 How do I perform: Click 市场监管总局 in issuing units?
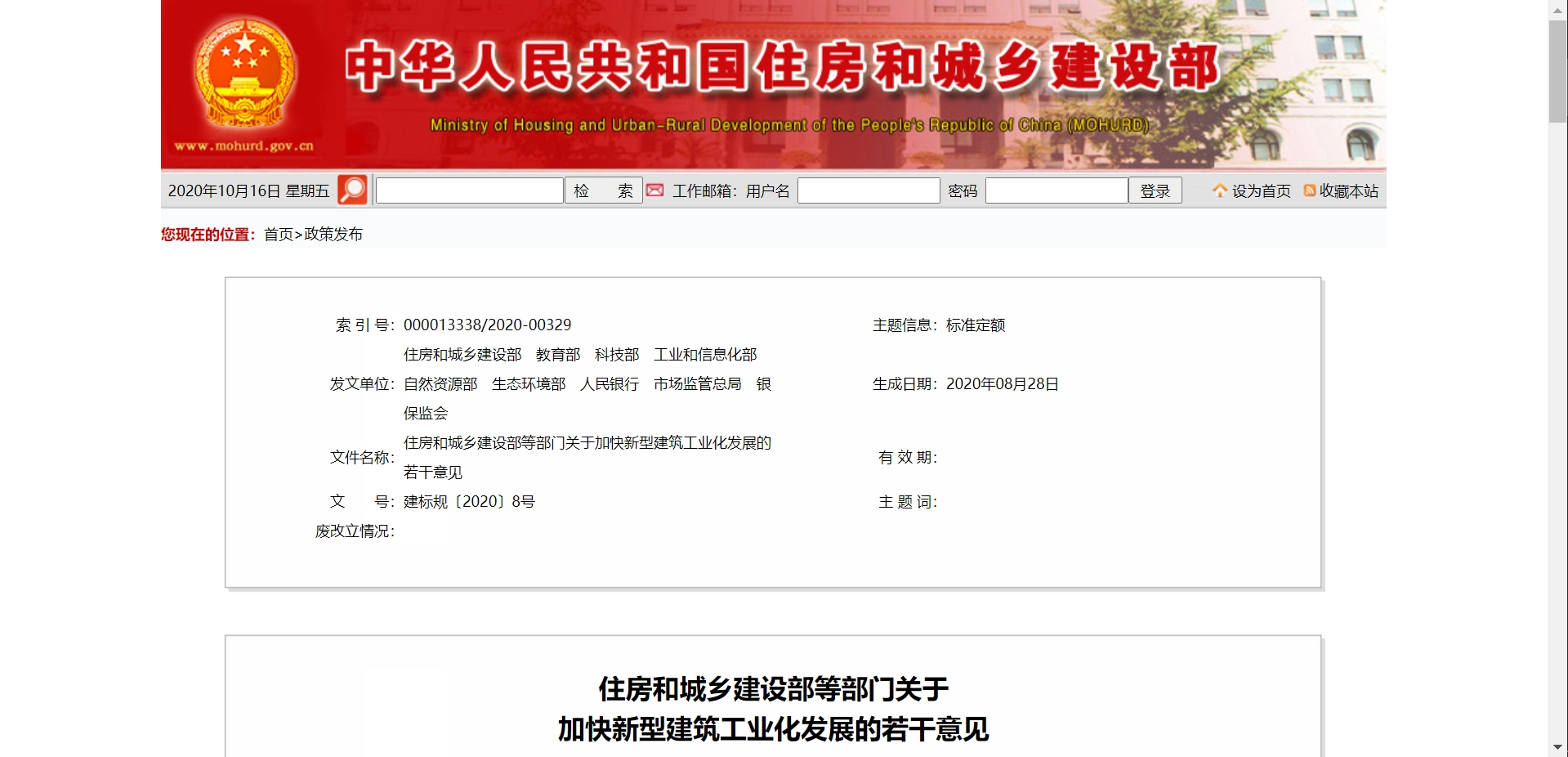tap(698, 384)
